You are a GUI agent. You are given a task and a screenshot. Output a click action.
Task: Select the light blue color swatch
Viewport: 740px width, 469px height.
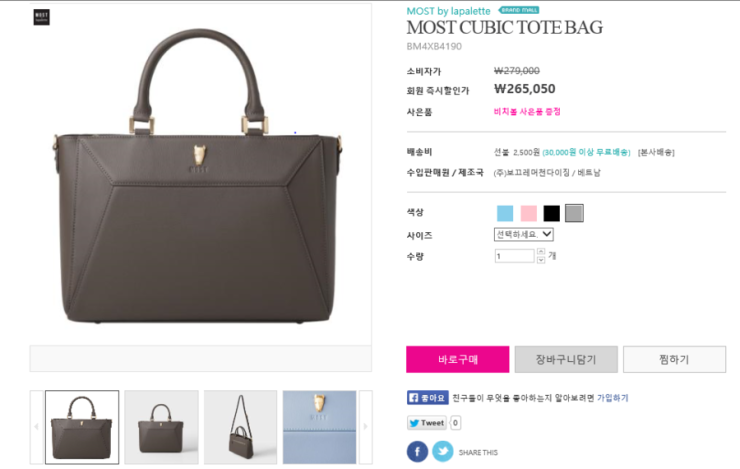(505, 213)
